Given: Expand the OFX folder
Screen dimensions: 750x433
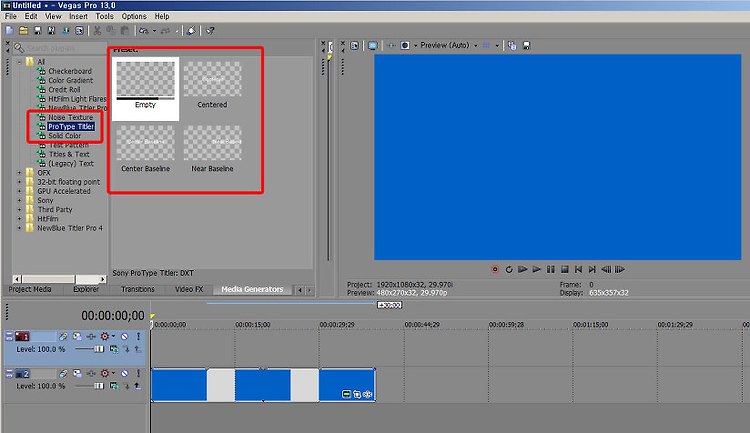Looking at the screenshot, I should click(x=20, y=173).
